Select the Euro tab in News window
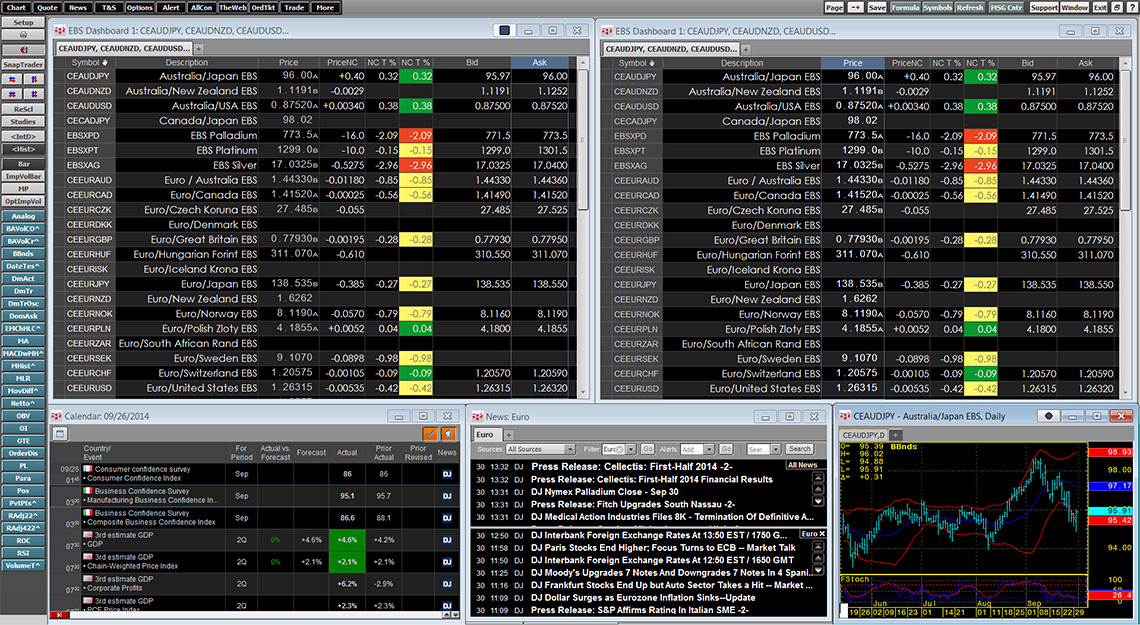Viewport: 1140px width, 625px height. (x=485, y=435)
